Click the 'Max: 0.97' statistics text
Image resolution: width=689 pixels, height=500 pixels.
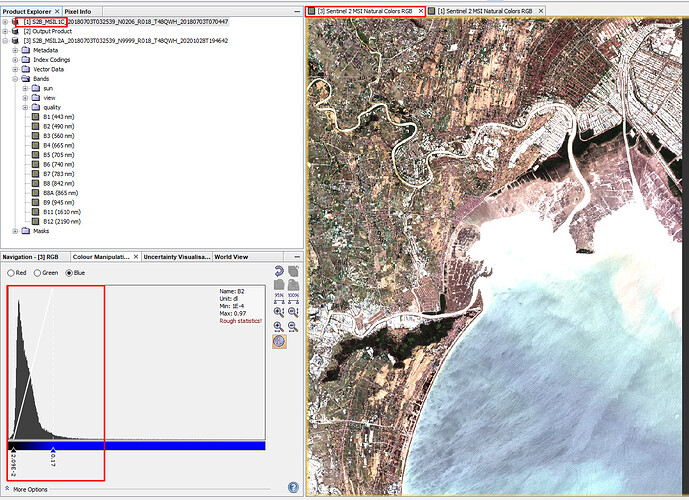tap(232, 313)
